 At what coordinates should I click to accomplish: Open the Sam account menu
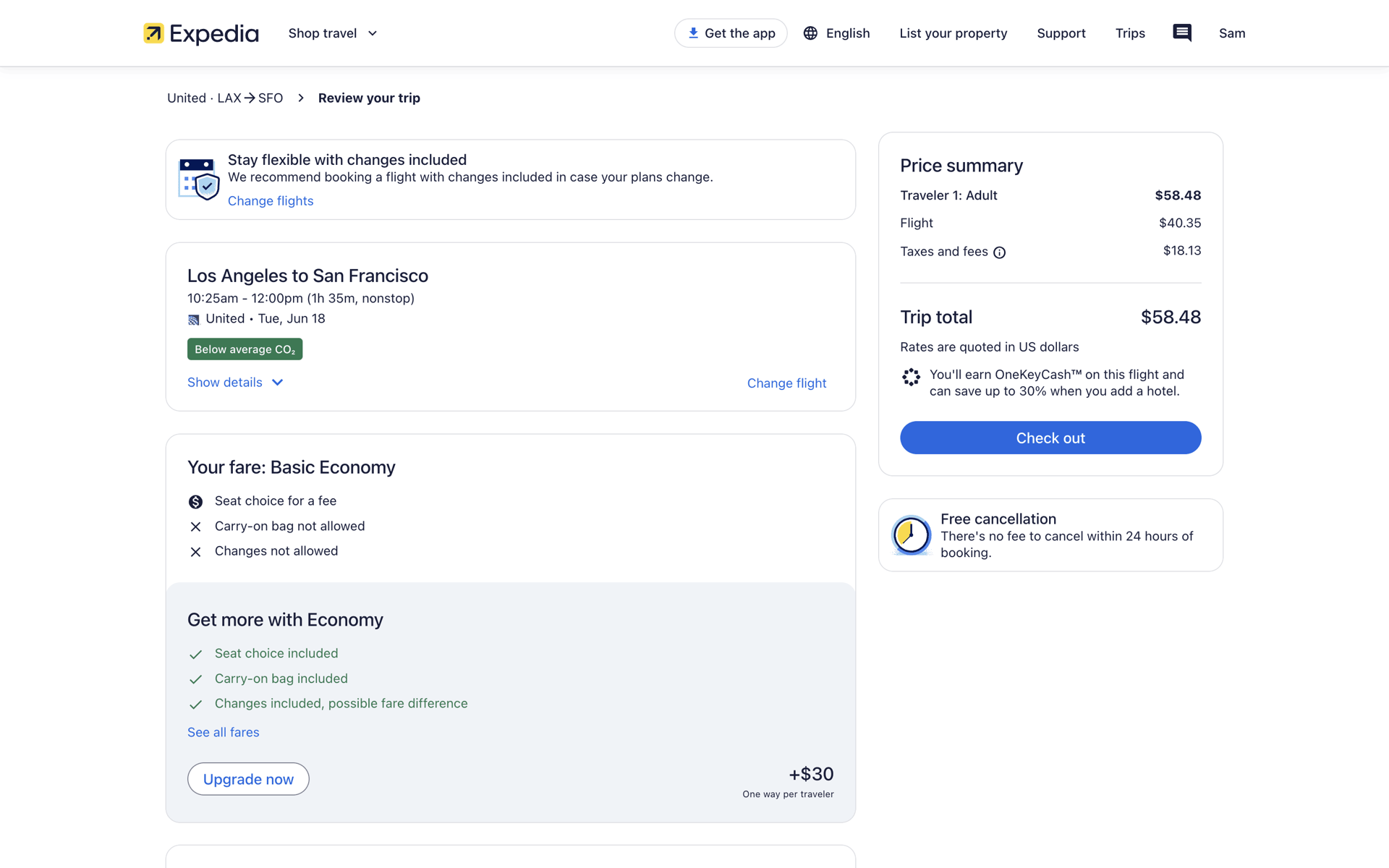point(1232,33)
